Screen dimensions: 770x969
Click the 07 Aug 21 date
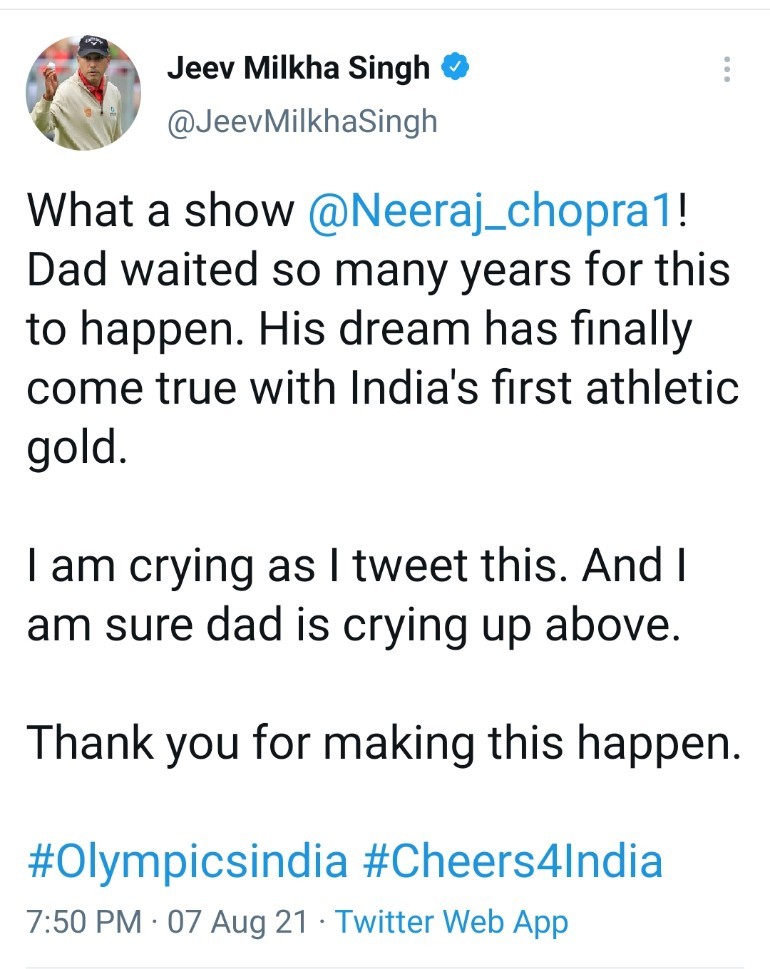(x=236, y=922)
